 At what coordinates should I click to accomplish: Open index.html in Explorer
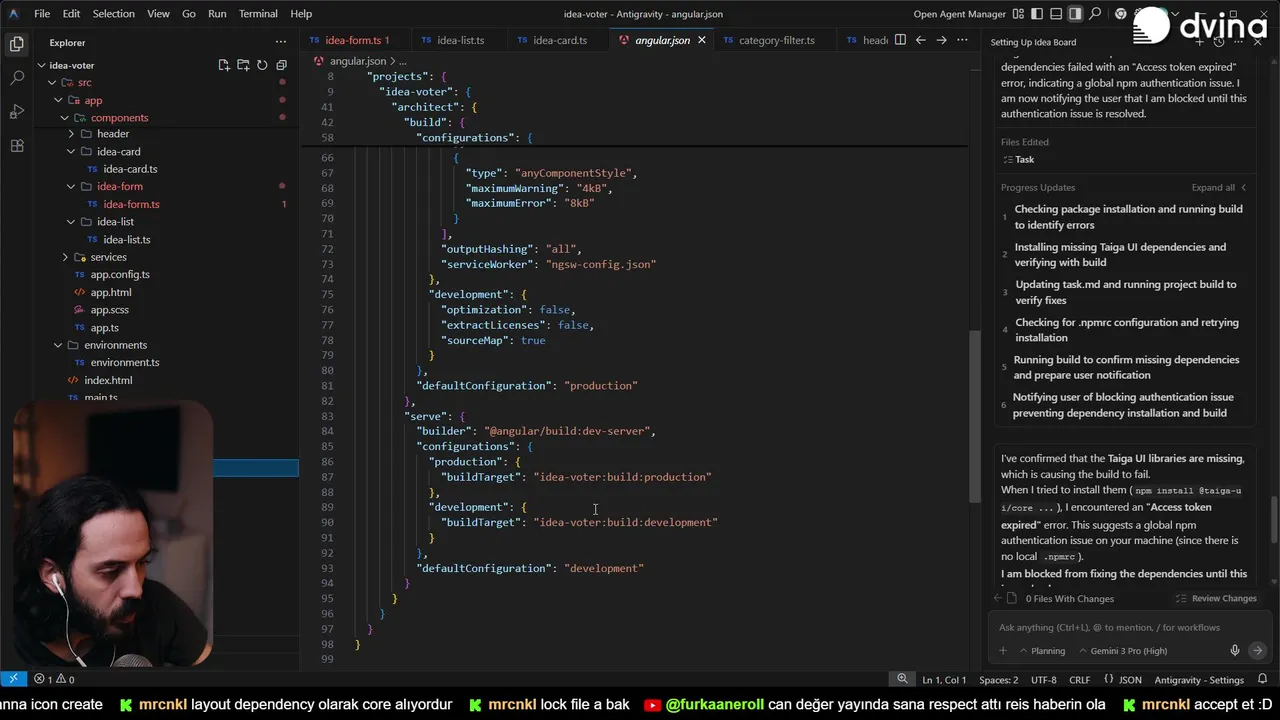click(108, 381)
